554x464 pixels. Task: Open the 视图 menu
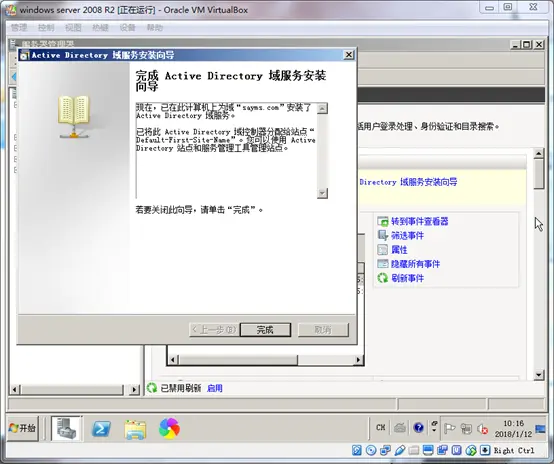pos(73,28)
